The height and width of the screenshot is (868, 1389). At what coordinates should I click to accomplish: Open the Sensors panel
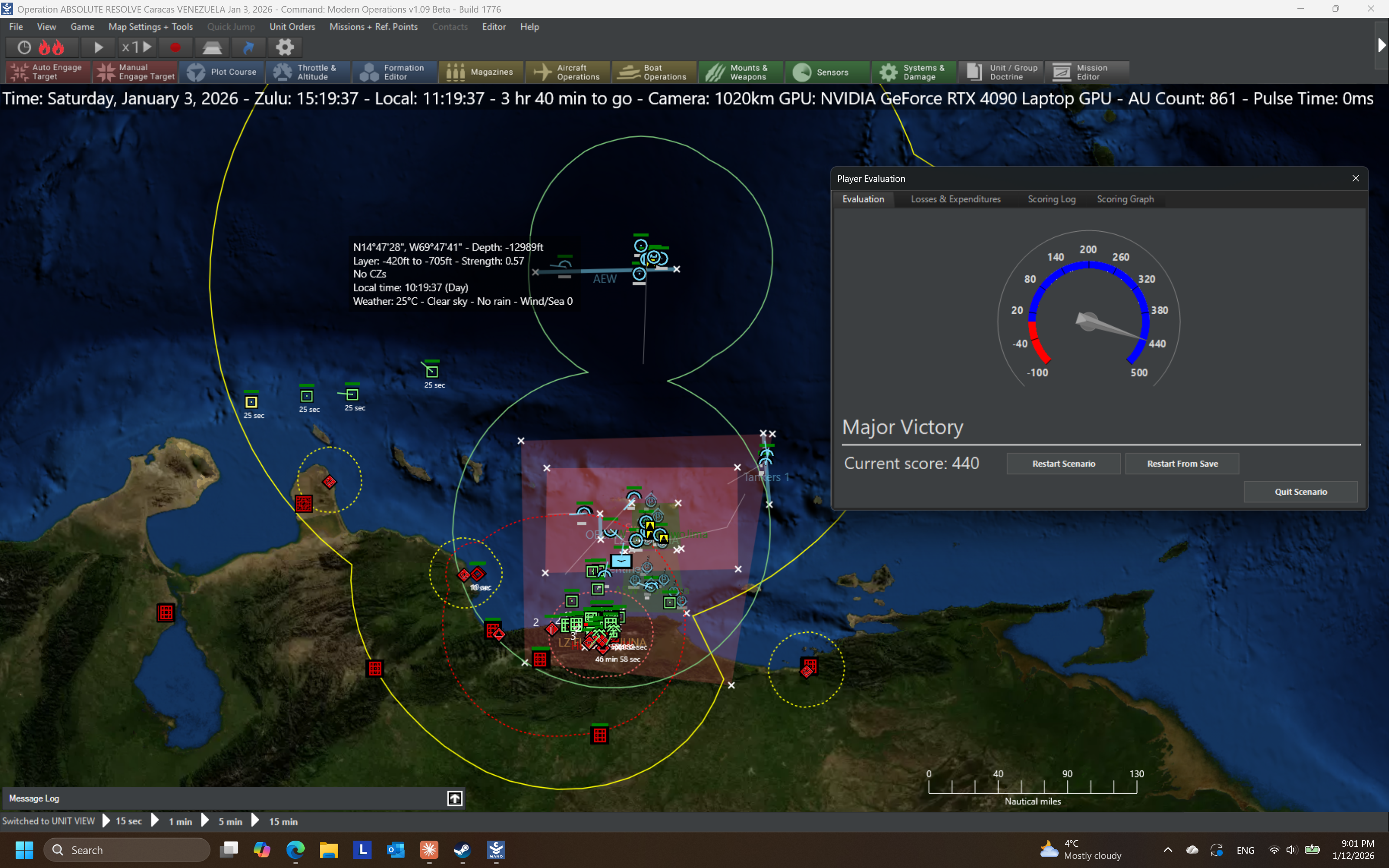827,72
